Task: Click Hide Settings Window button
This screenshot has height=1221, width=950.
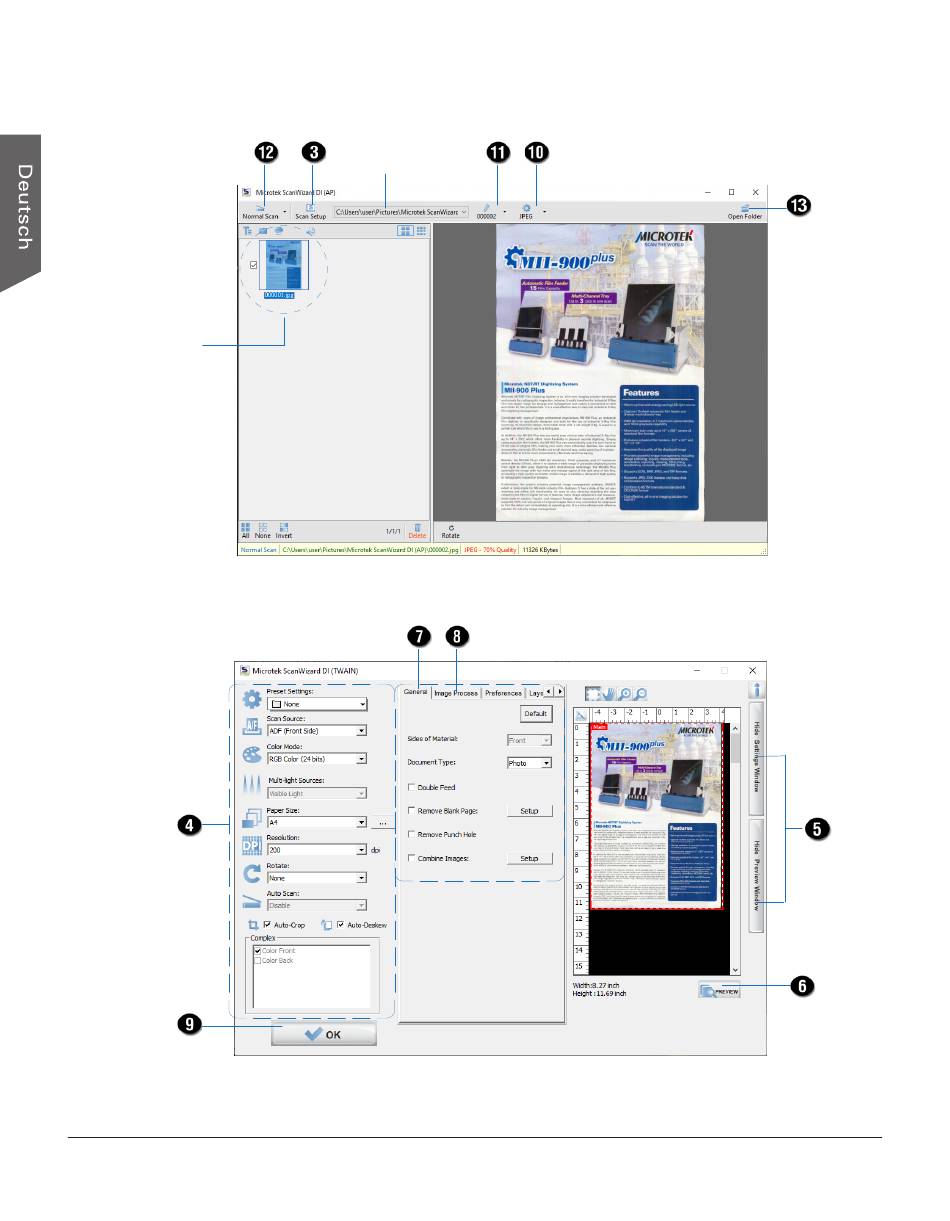Action: point(756,759)
